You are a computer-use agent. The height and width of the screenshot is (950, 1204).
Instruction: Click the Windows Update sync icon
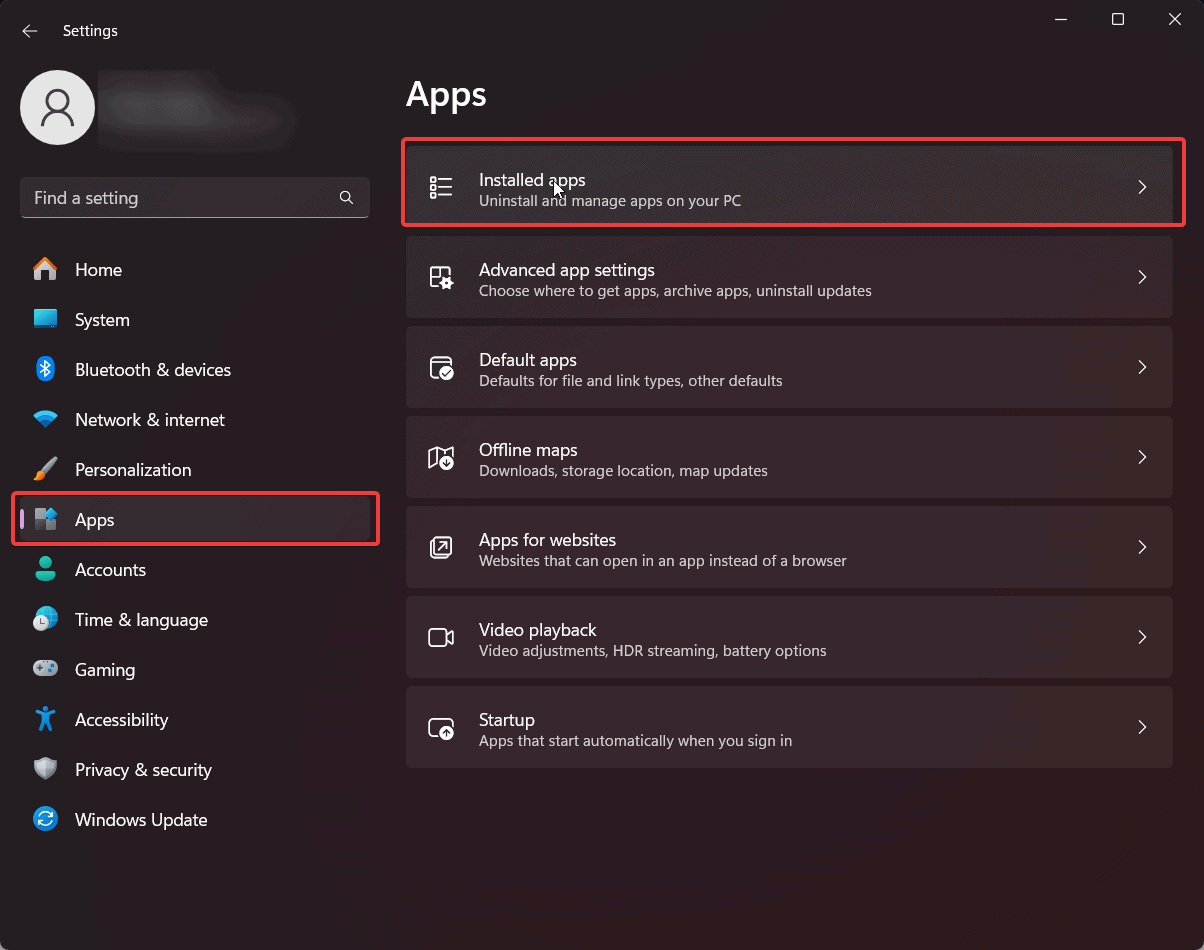coord(45,819)
